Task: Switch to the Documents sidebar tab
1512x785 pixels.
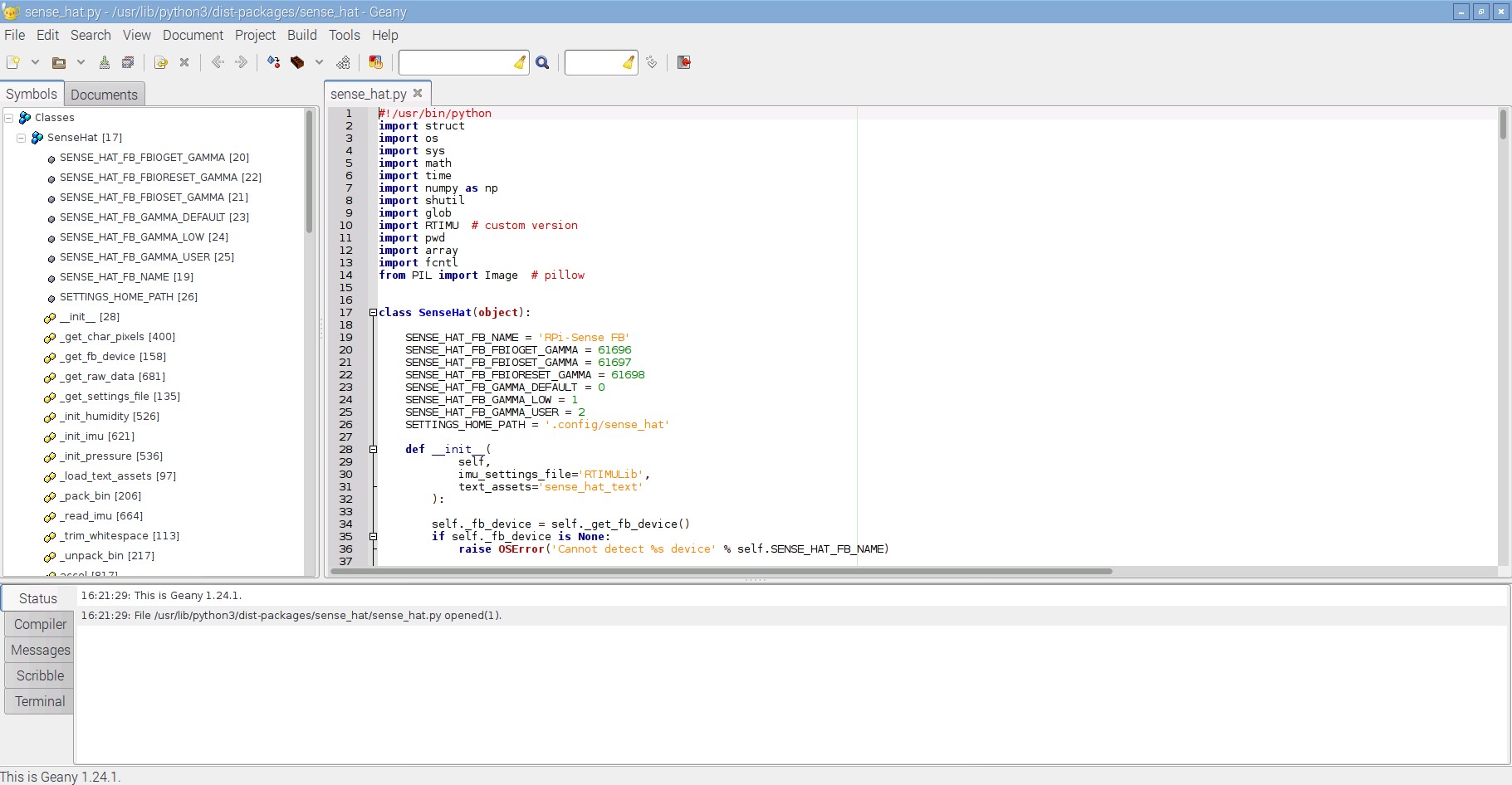Action: coord(104,95)
